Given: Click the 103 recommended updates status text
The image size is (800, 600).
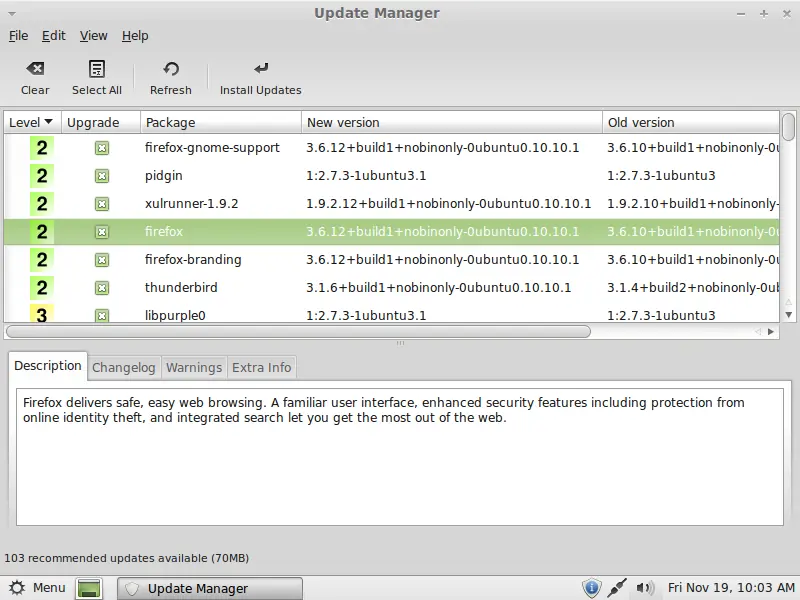Looking at the screenshot, I should click(x=127, y=558).
